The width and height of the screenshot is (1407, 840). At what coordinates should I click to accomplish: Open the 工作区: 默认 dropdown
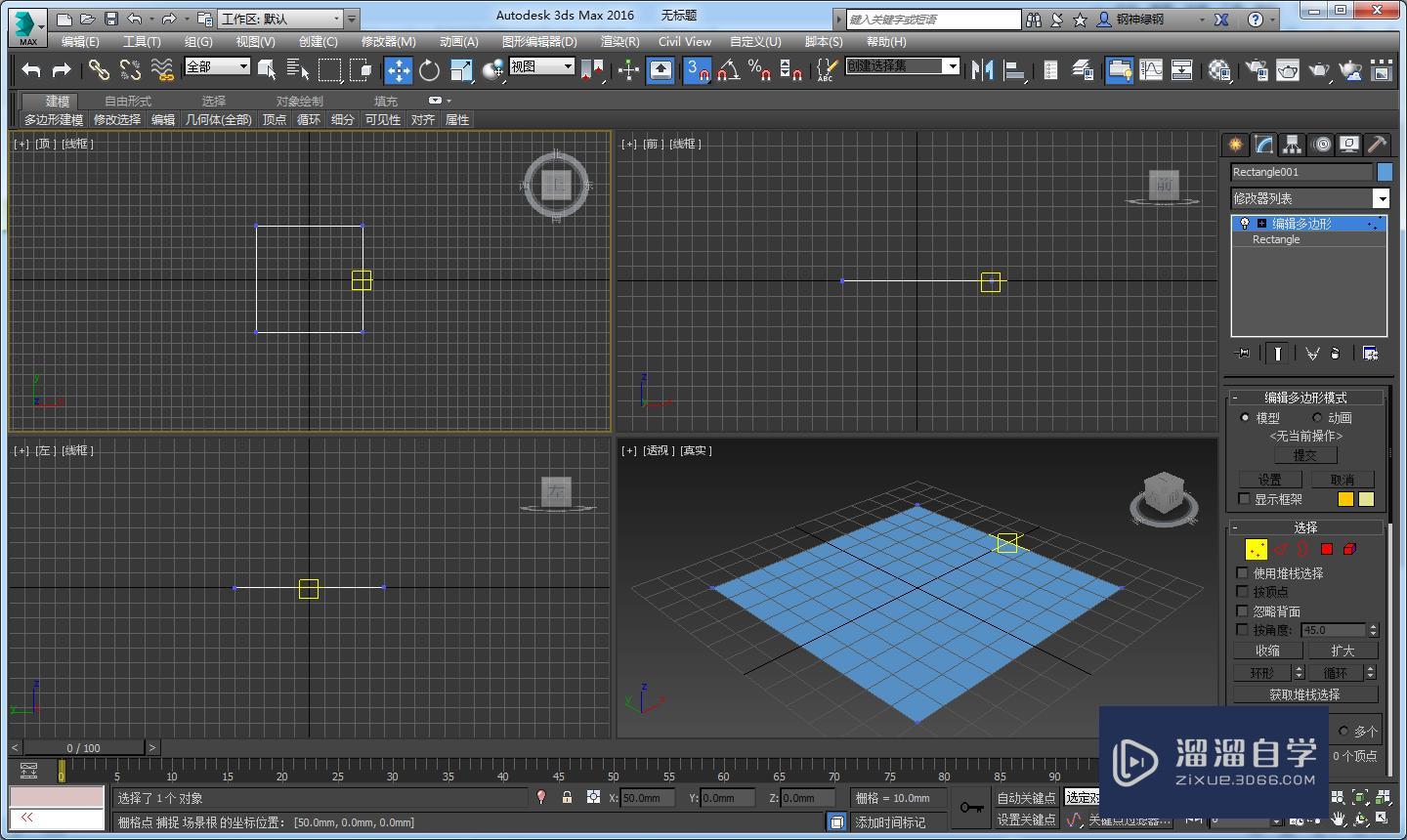280,19
